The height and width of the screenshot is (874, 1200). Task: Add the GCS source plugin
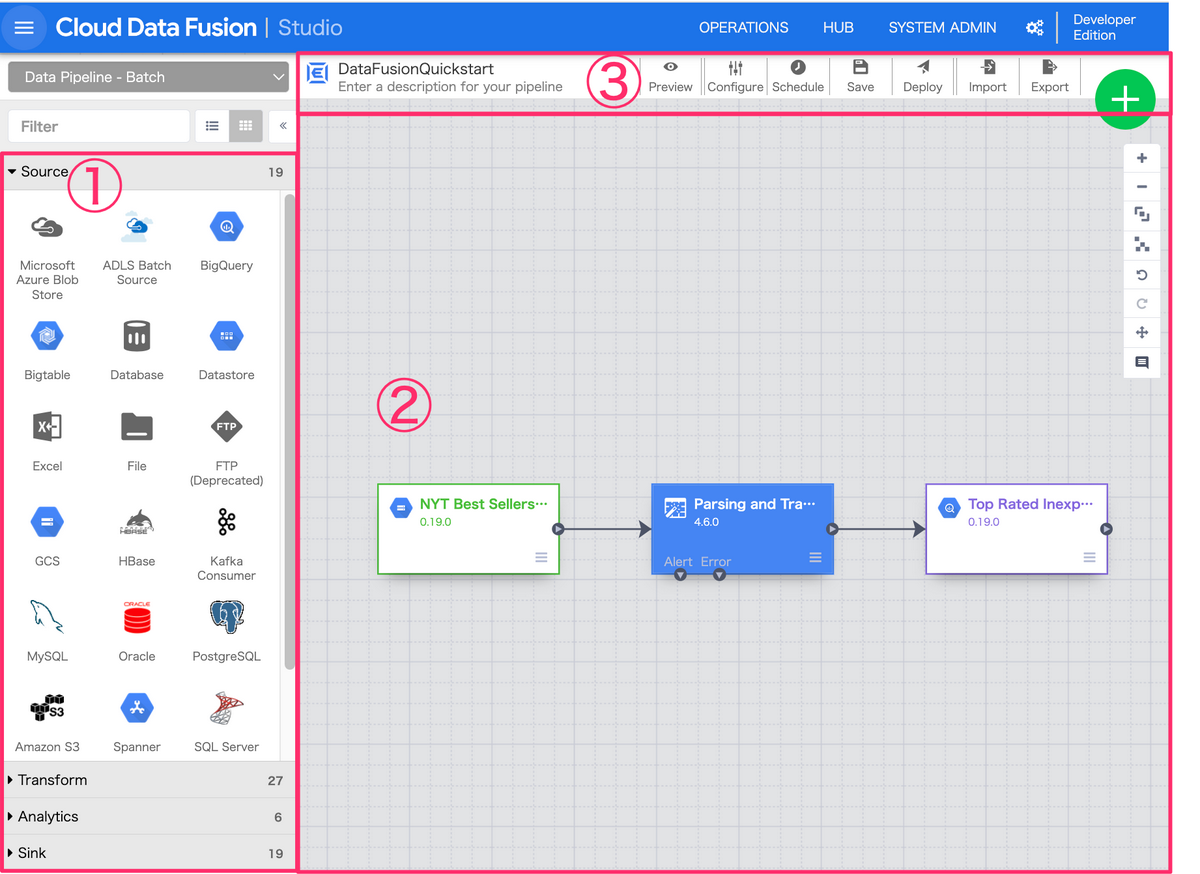(x=47, y=536)
